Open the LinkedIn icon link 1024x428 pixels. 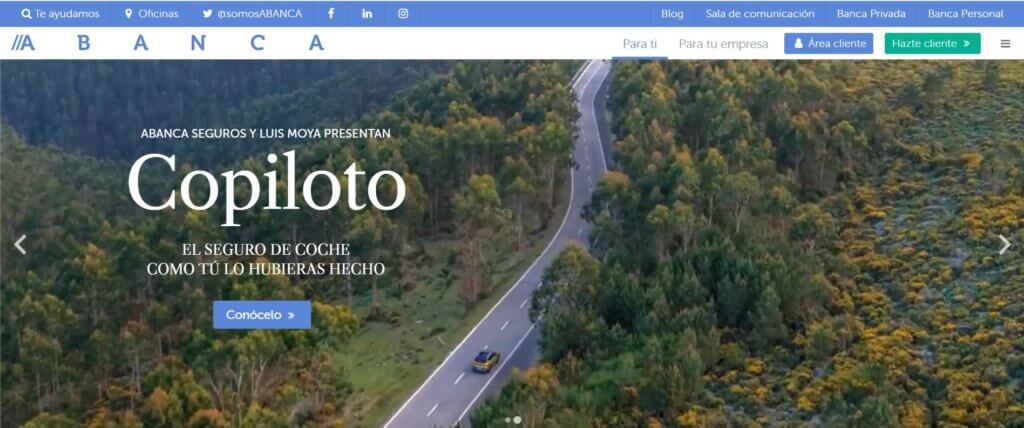pos(367,13)
